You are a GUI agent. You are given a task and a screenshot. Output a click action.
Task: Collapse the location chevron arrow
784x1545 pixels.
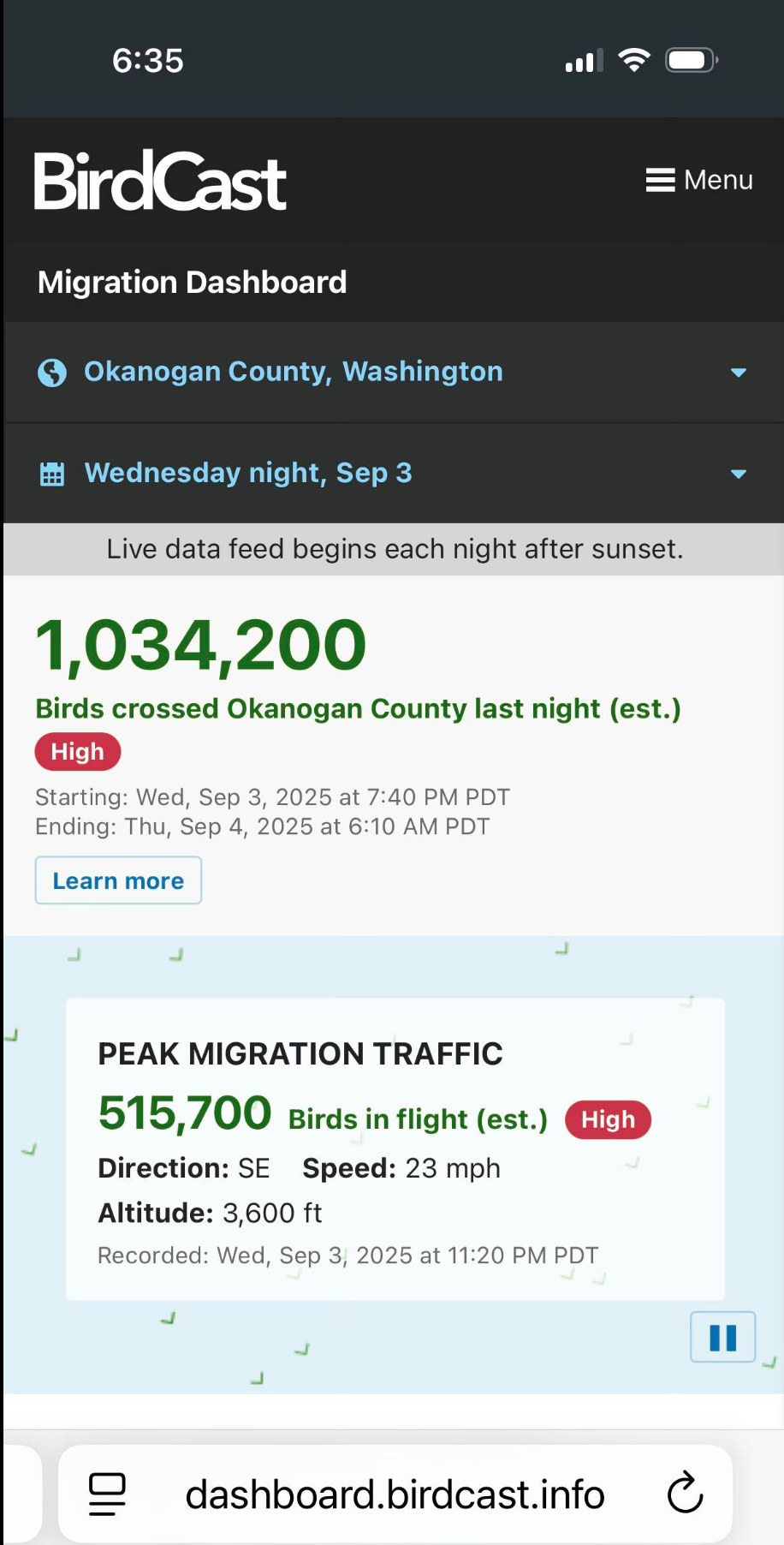[x=738, y=373]
